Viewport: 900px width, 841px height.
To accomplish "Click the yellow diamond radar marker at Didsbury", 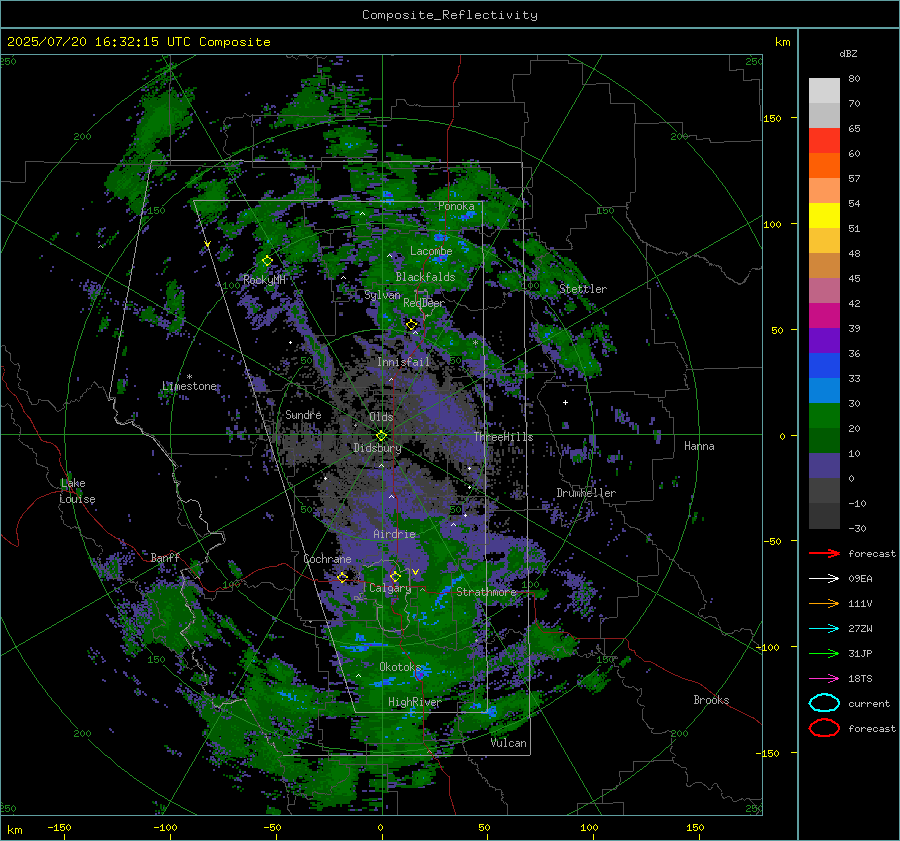I will [x=381, y=435].
